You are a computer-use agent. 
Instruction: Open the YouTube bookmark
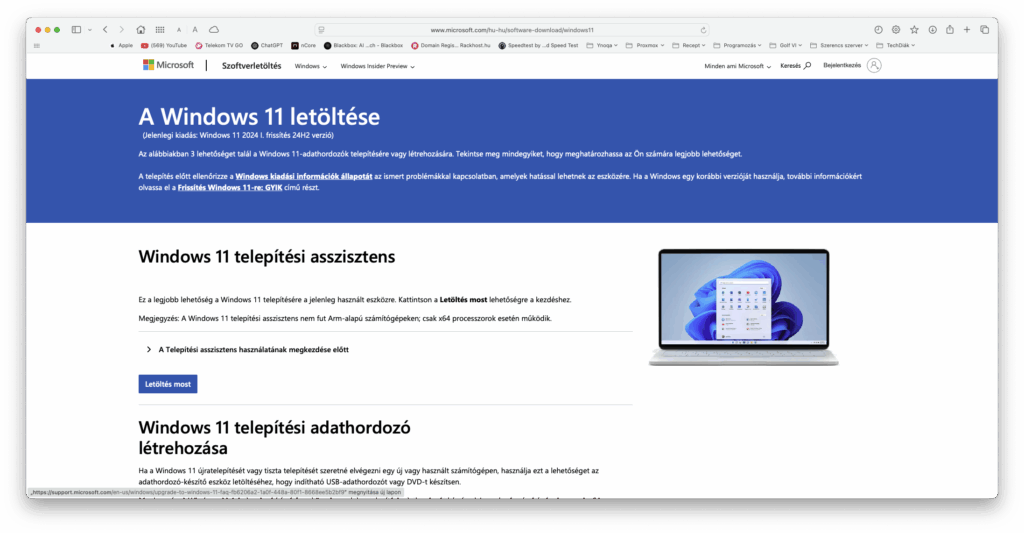pyautogui.click(x=164, y=46)
